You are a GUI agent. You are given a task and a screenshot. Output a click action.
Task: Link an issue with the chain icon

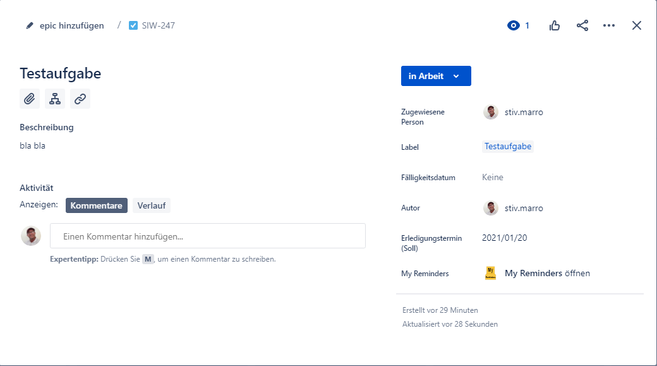coord(80,99)
